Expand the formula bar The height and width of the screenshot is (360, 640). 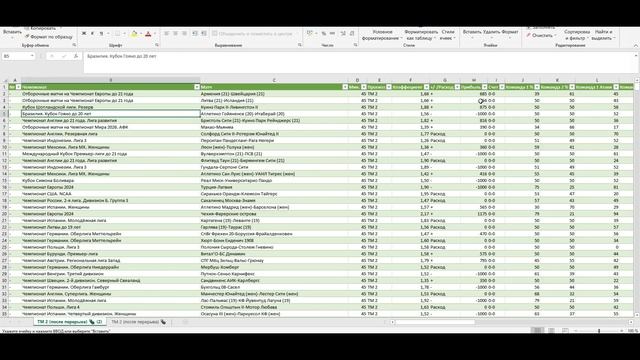[x=636, y=56]
